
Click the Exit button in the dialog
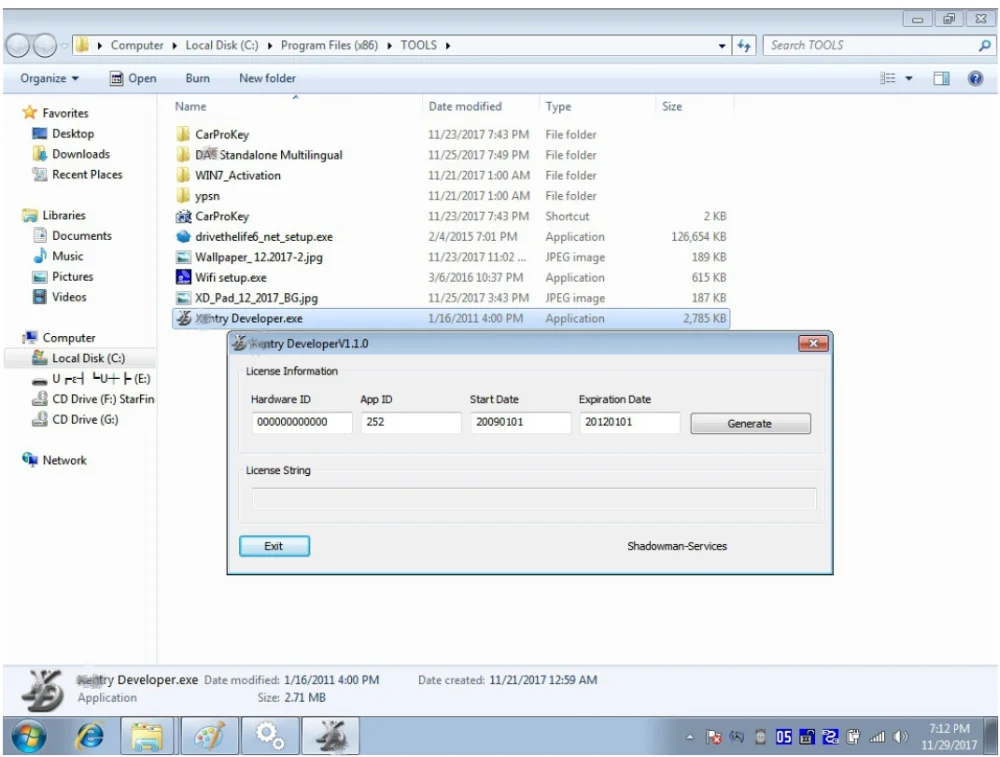click(274, 546)
